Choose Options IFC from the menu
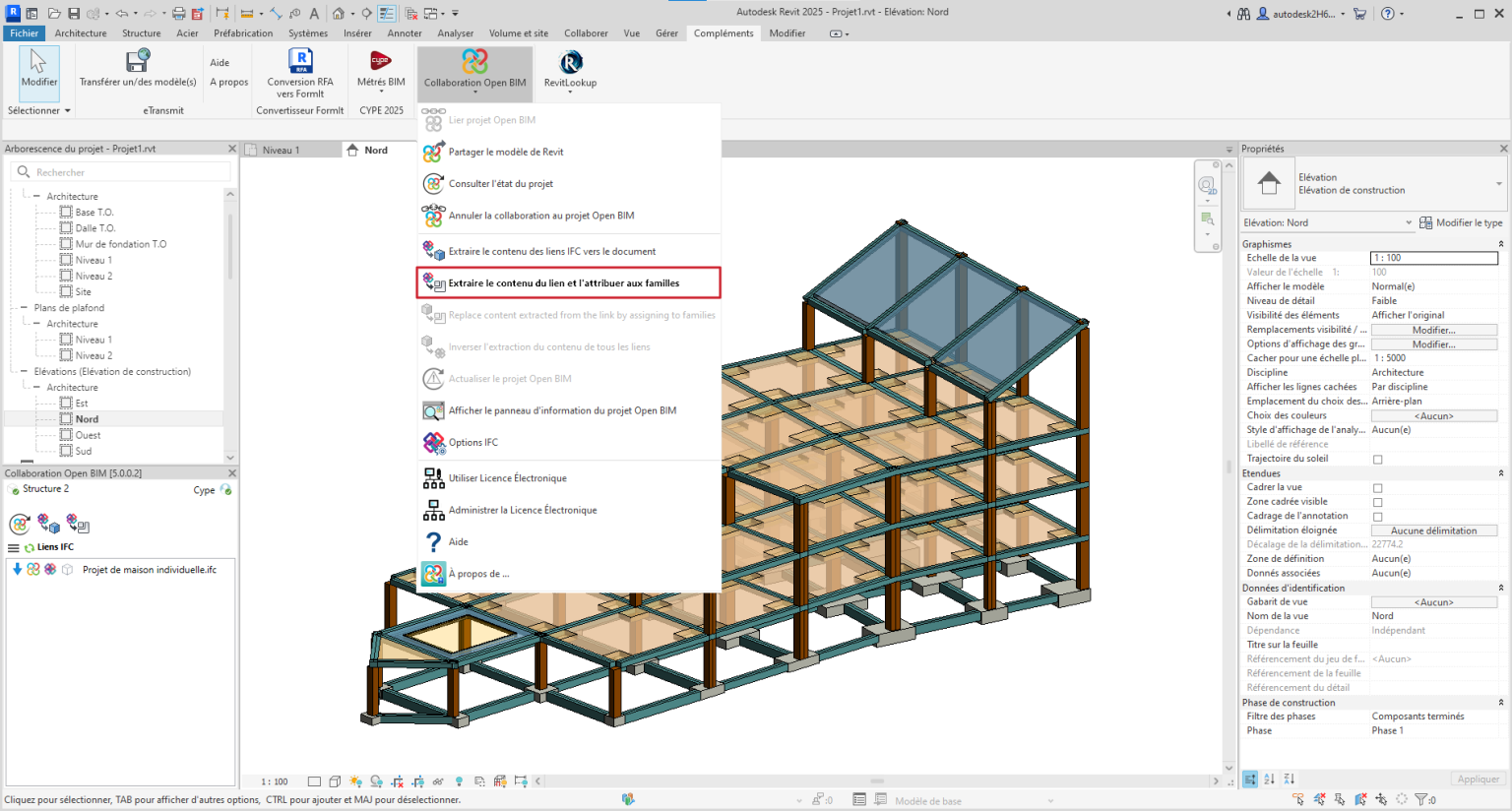1512x811 pixels. click(472, 442)
